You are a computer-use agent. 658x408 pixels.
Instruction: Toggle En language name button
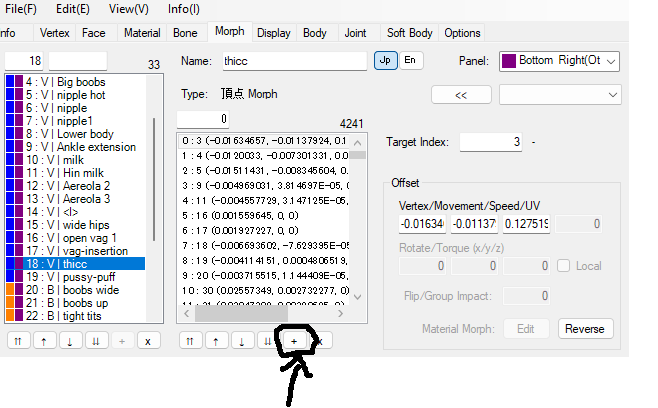(410, 60)
